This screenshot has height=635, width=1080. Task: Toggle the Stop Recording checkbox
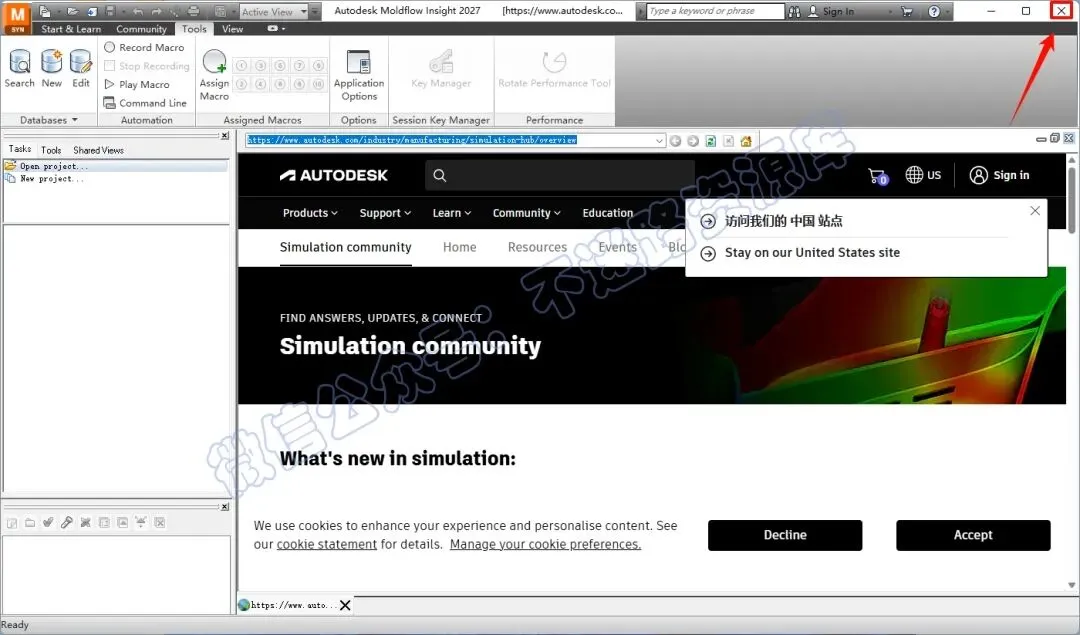click(110, 66)
